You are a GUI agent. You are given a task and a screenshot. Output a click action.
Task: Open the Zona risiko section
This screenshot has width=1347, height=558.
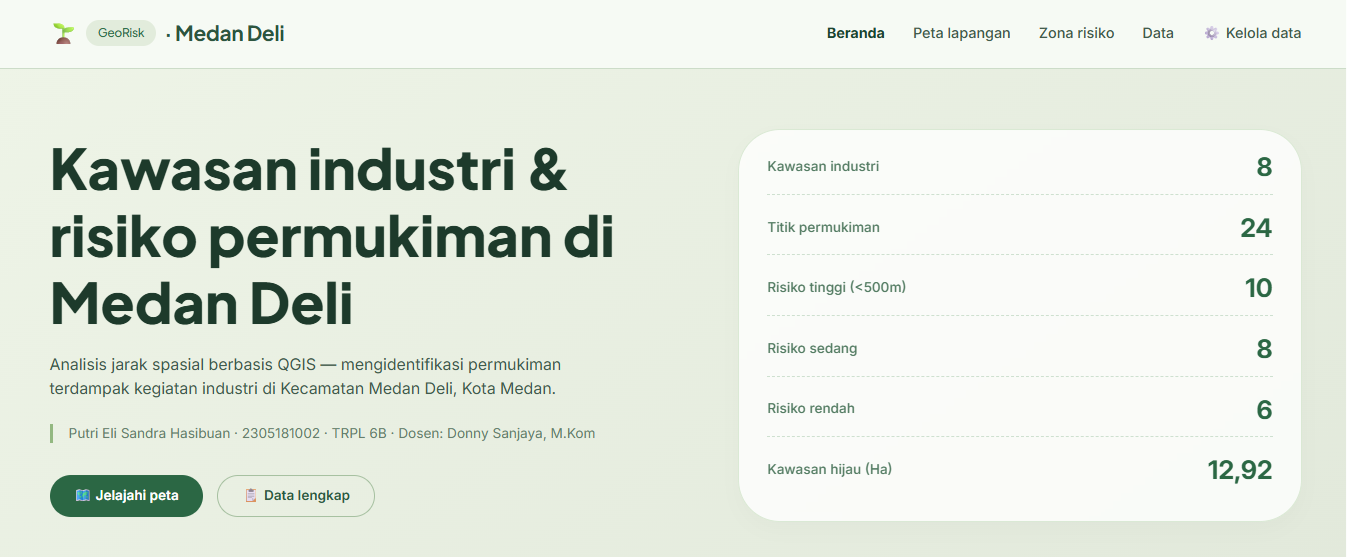1076,33
